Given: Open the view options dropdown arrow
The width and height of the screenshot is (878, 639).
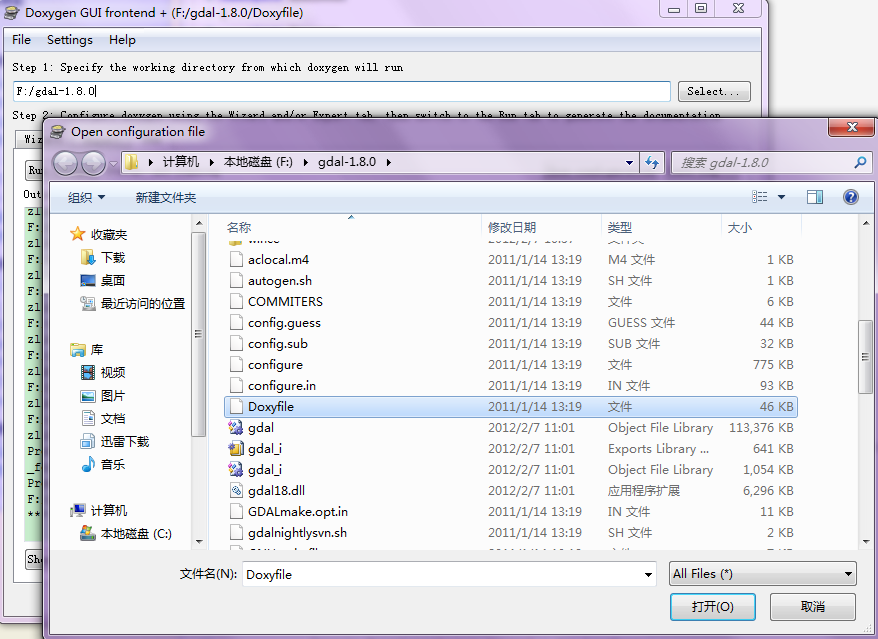Looking at the screenshot, I should [x=781, y=197].
